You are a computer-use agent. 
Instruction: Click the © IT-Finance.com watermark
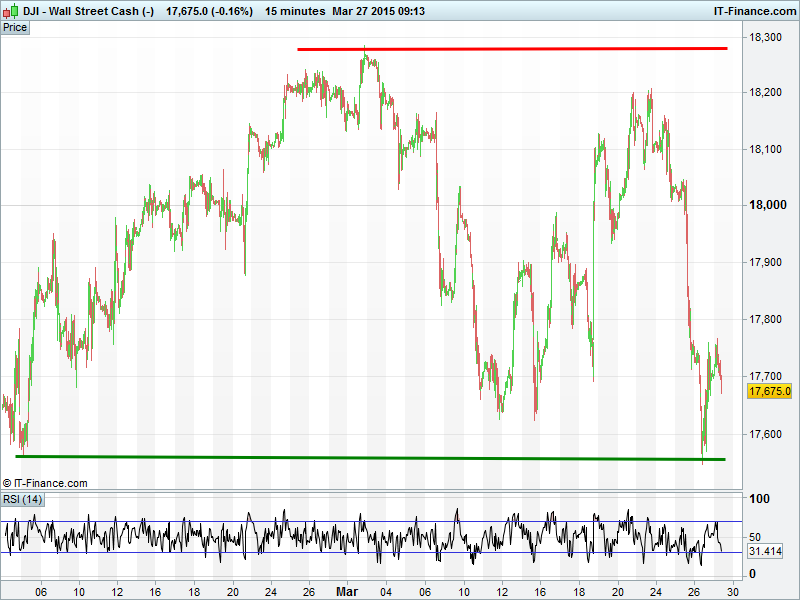(x=45, y=483)
